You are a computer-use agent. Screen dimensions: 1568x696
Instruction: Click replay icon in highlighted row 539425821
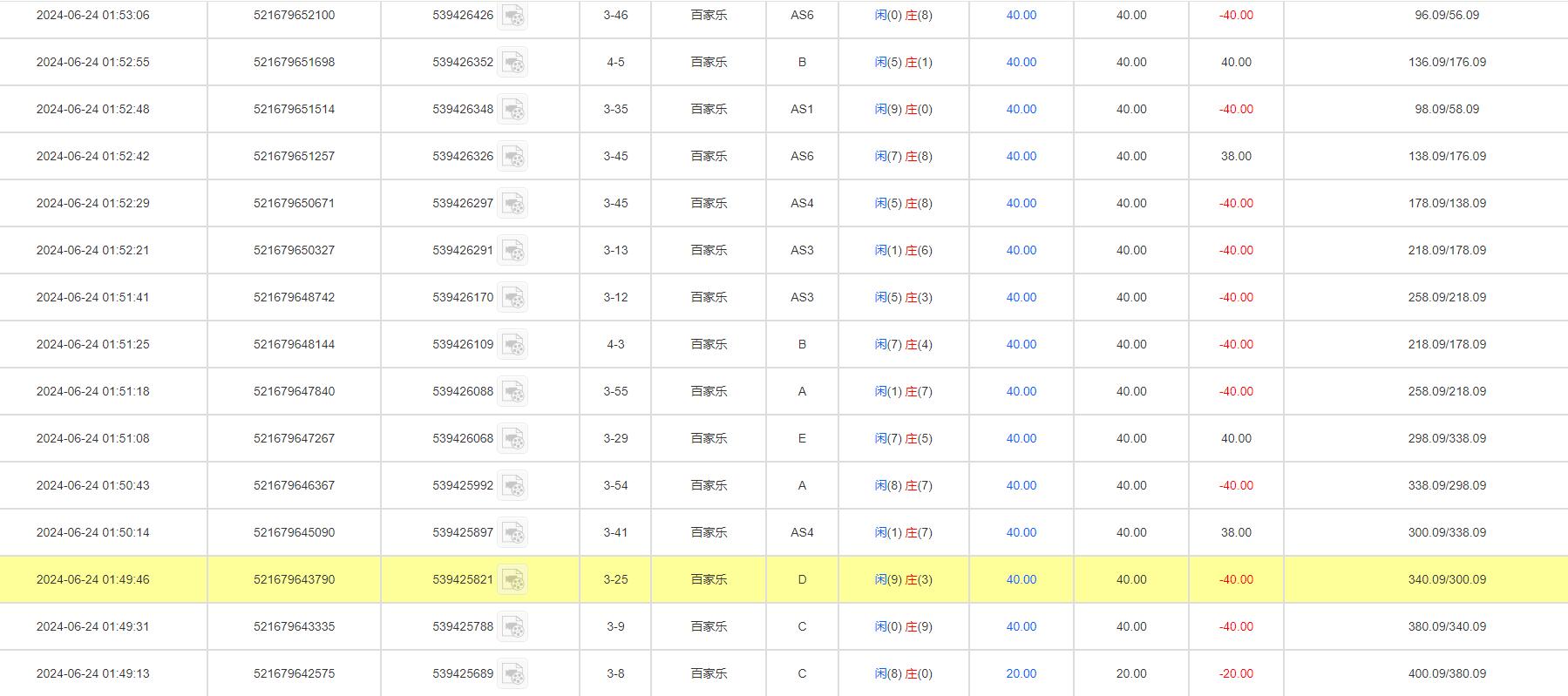click(x=512, y=580)
